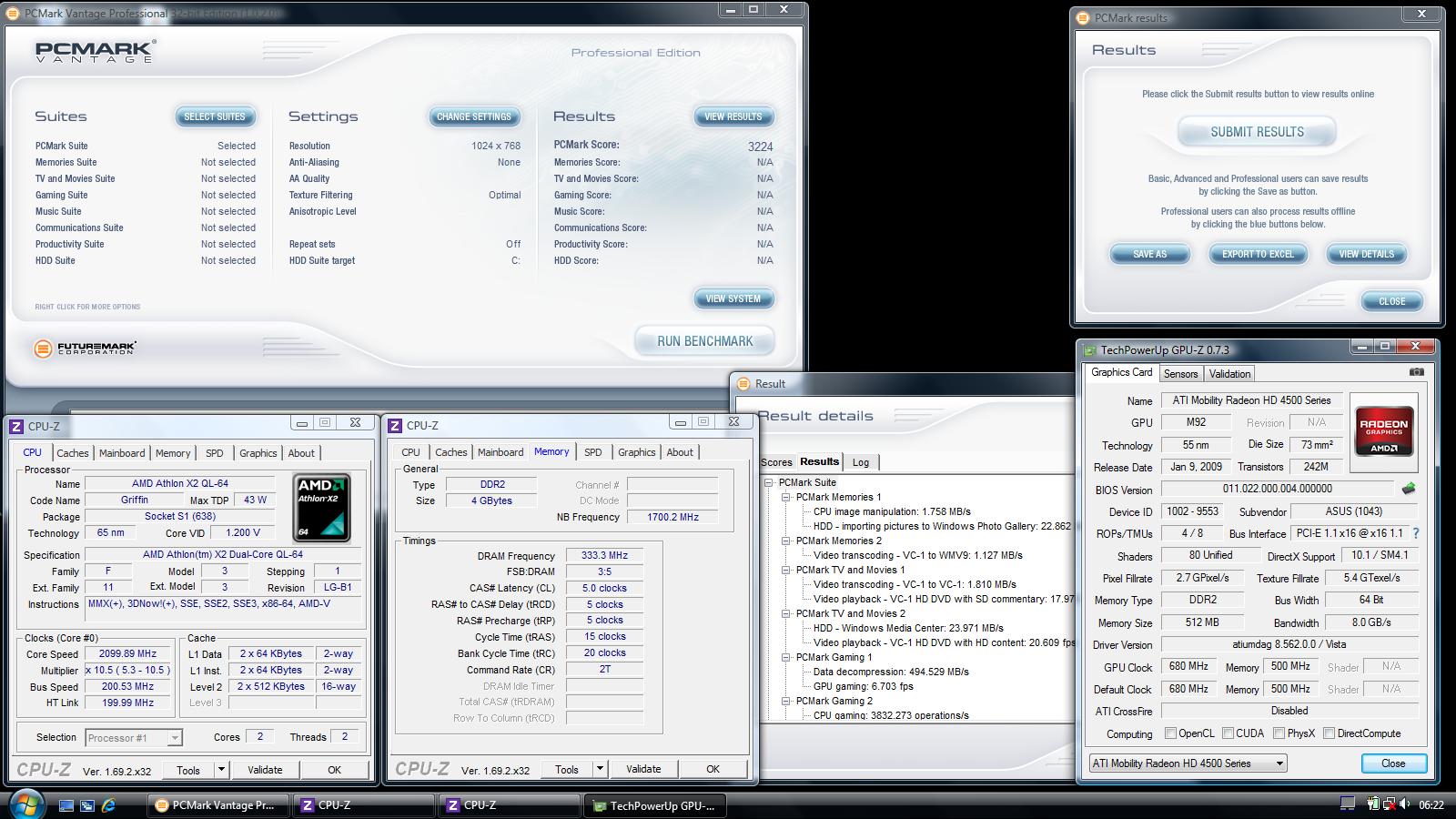Switch to Sensors tab in GPU-Z
Image resolution: width=1456 pixels, height=819 pixels.
(1180, 374)
